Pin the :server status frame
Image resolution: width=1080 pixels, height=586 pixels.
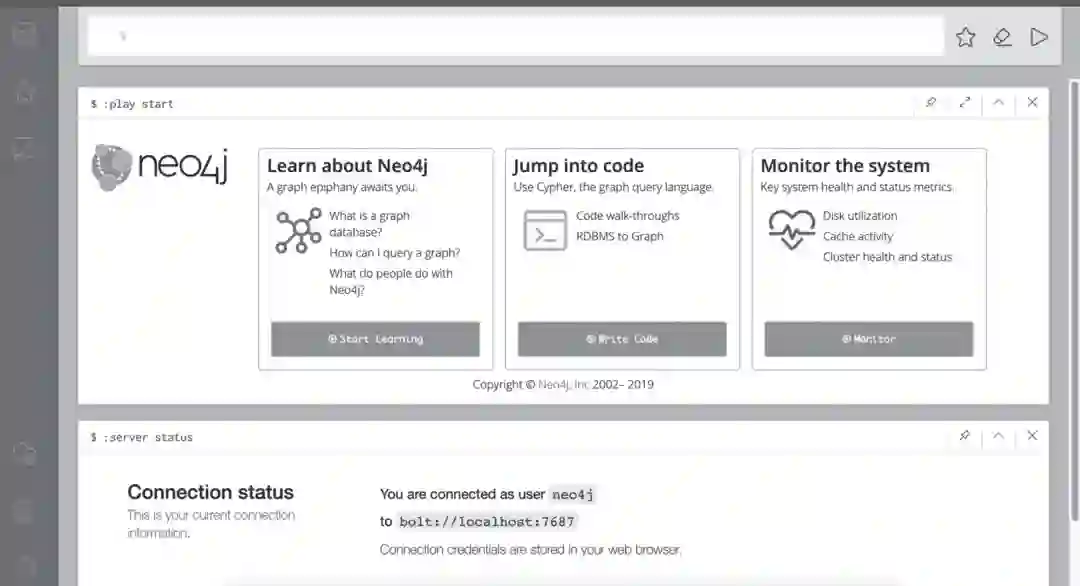coord(965,436)
